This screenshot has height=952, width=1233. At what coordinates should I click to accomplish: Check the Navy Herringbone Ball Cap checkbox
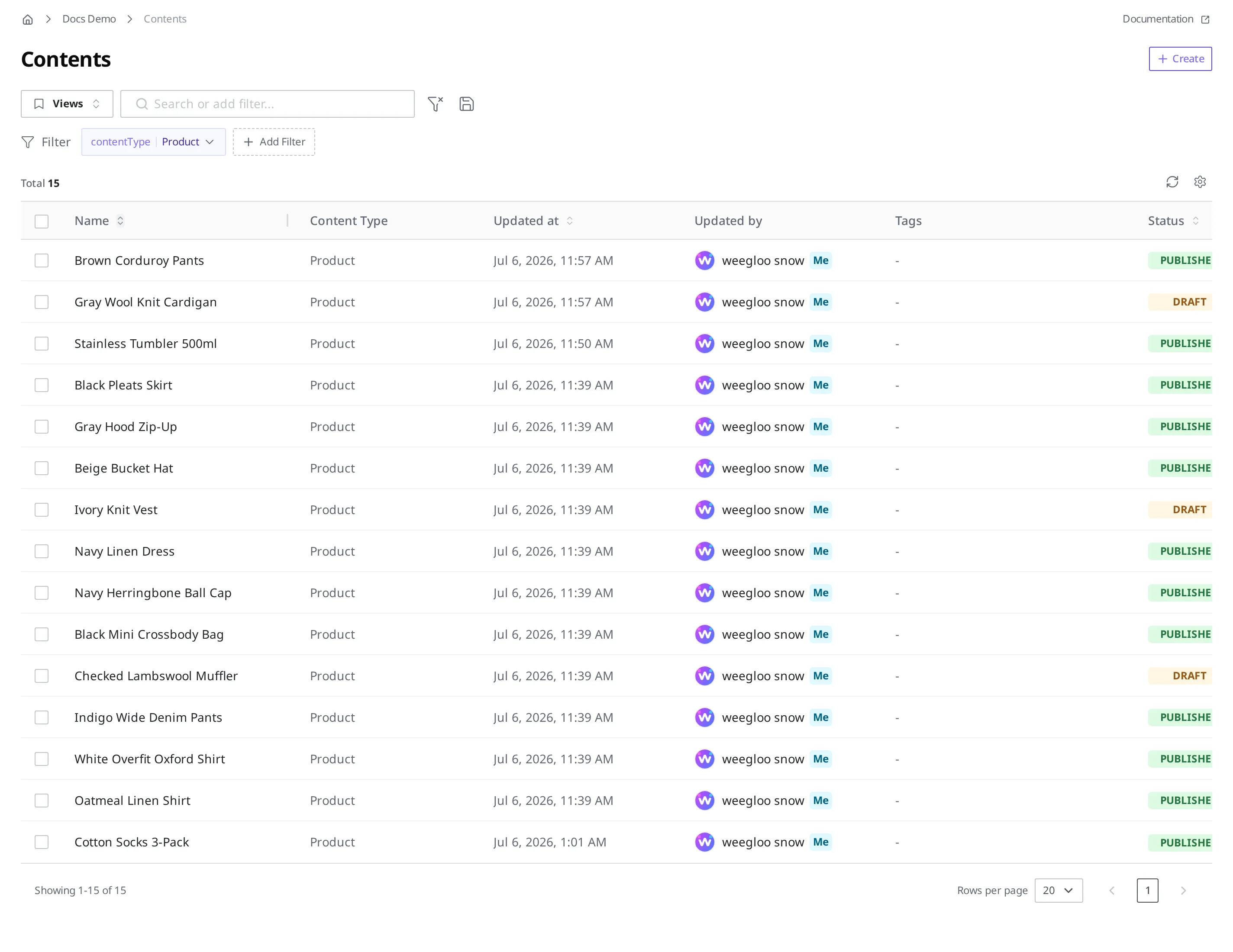(x=41, y=593)
